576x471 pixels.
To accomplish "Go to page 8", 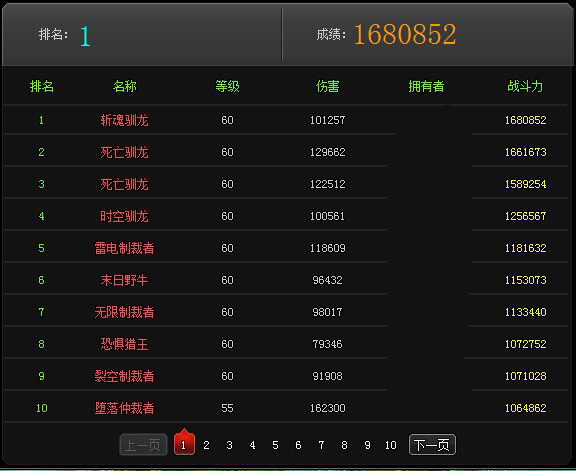I will click(344, 445).
